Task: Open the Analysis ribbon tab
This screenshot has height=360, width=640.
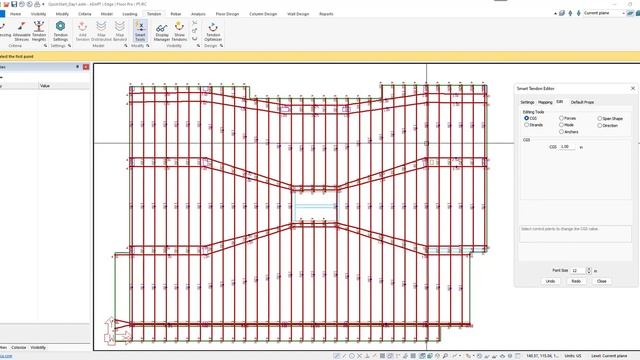Action: pos(198,14)
